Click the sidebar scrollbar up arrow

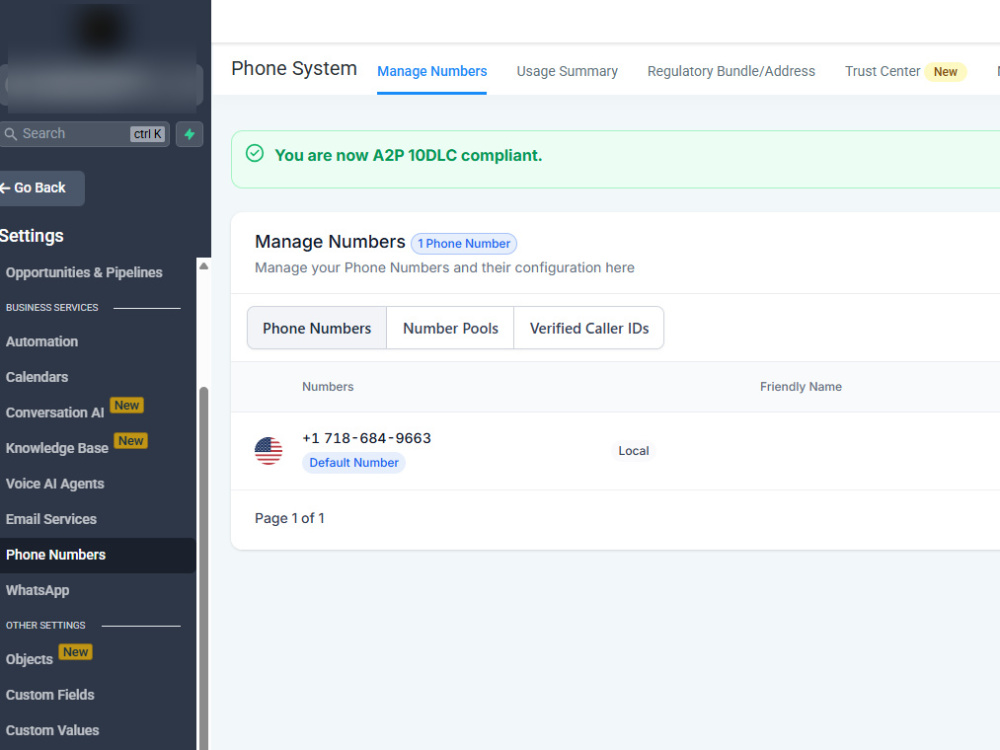(203, 266)
